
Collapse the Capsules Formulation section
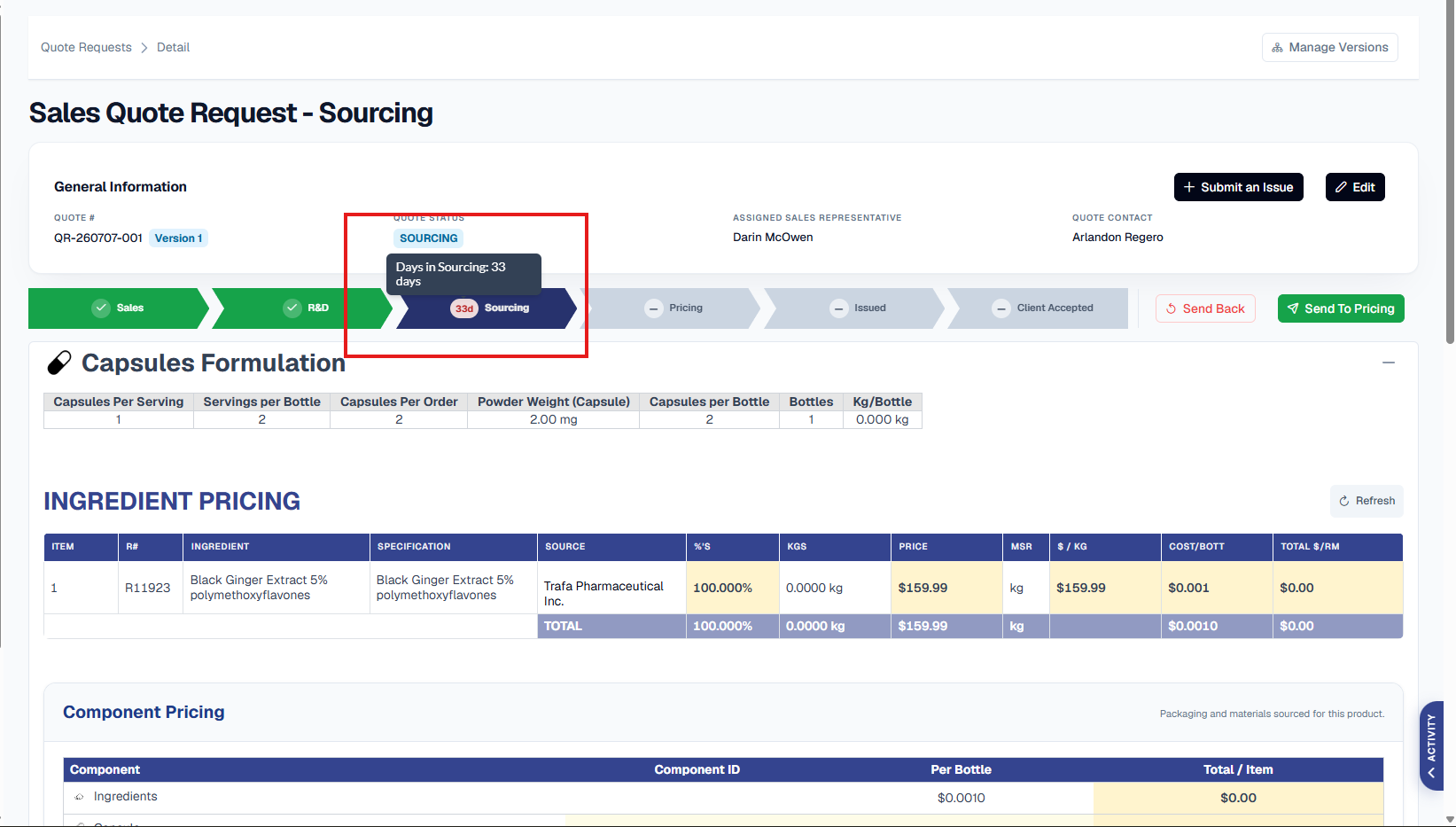point(1388,363)
